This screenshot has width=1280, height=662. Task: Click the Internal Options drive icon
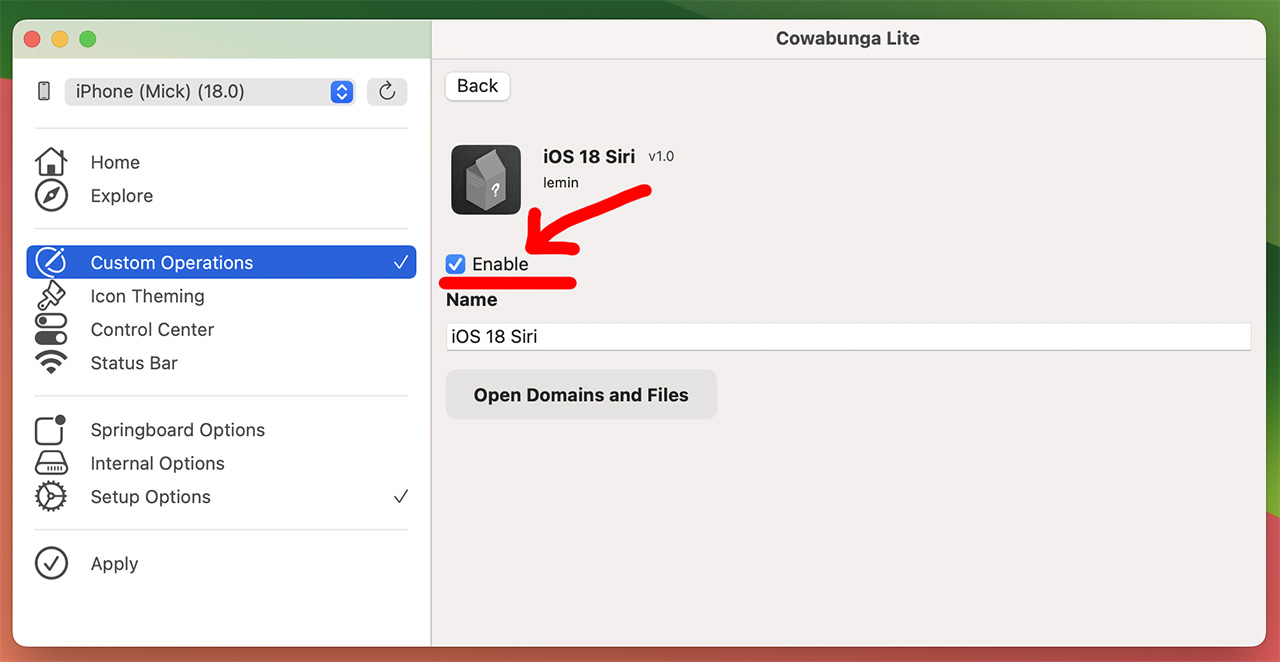click(x=51, y=463)
